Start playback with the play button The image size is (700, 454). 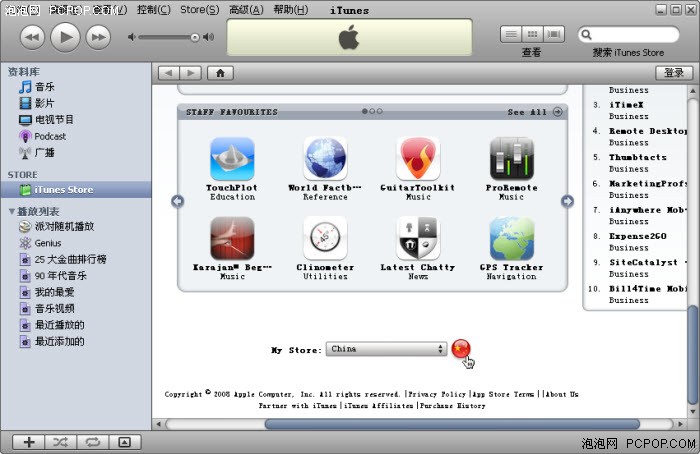[x=65, y=37]
